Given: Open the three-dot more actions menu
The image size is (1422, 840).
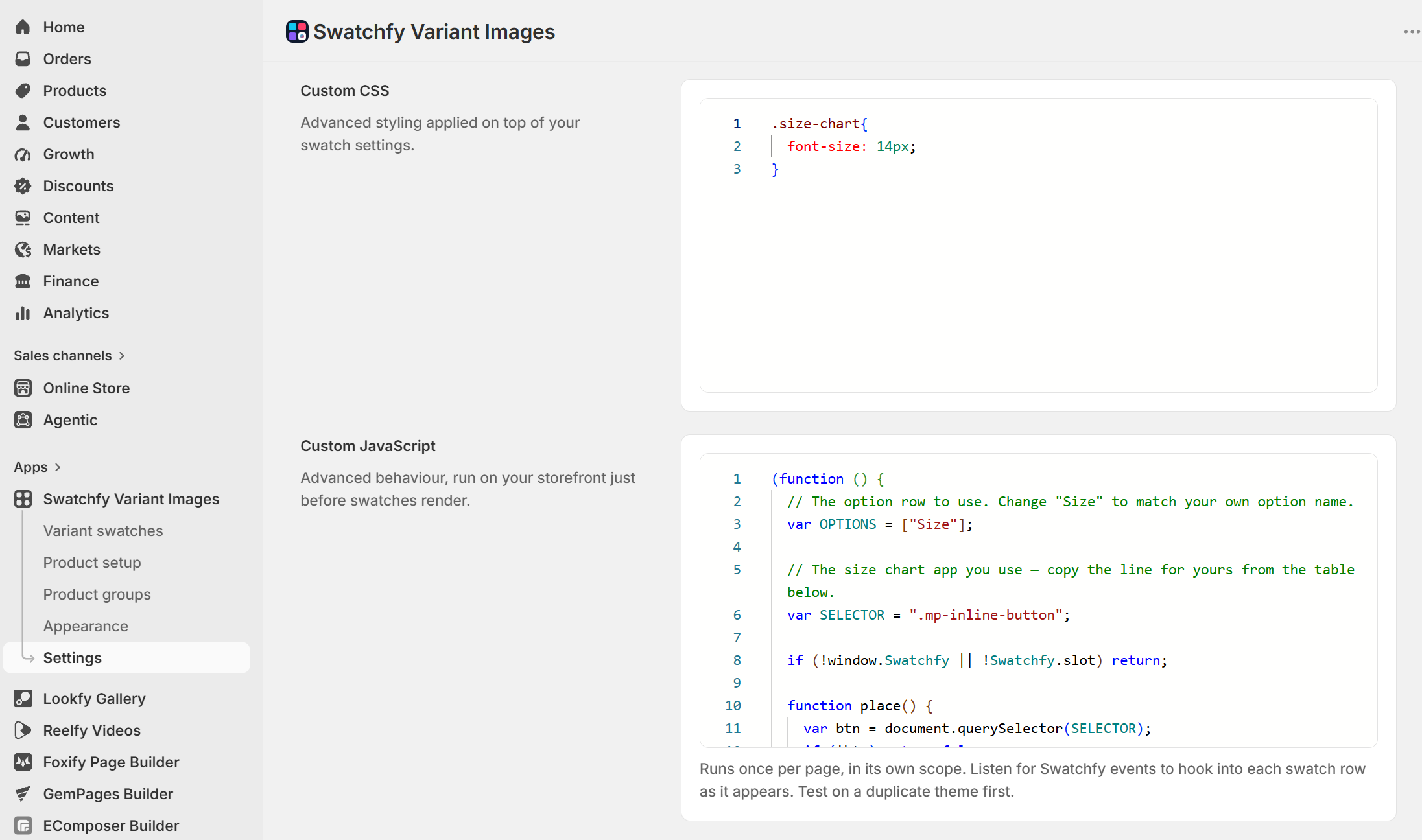Looking at the screenshot, I should (1412, 32).
